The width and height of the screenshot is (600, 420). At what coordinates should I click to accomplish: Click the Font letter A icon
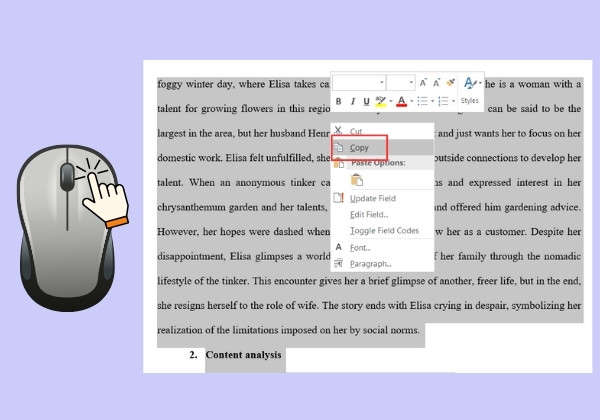pos(339,247)
